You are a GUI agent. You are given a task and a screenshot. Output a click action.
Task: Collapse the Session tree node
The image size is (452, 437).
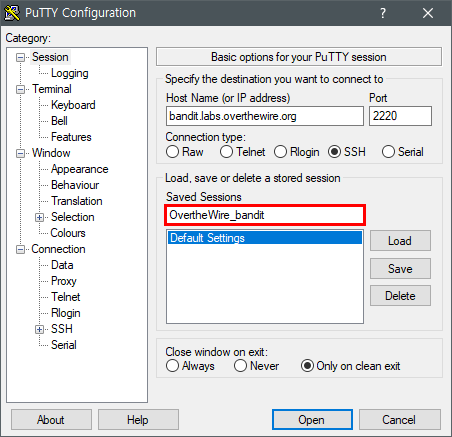tap(20, 57)
